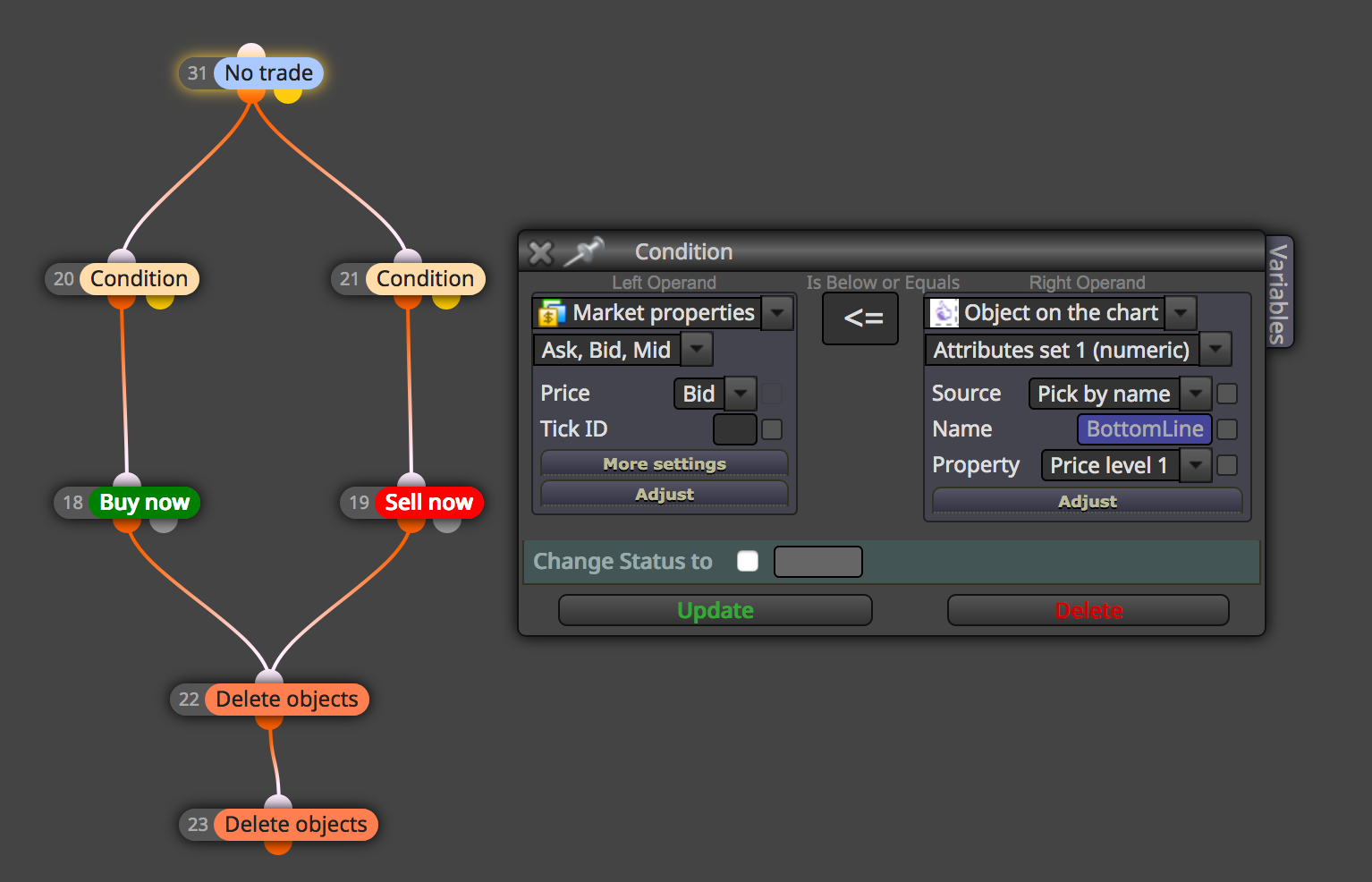Click the top input connector of No trade
Viewport: 1372px width, 882px height.
(x=251, y=51)
